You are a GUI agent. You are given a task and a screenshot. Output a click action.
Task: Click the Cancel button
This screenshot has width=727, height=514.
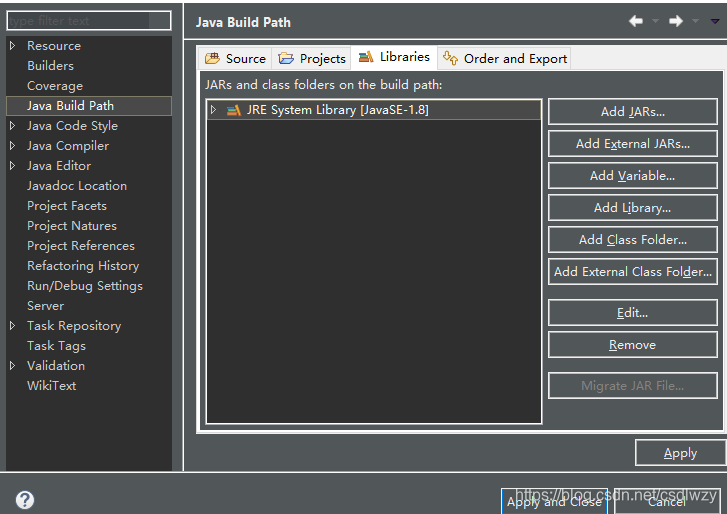pyautogui.click(x=667, y=501)
